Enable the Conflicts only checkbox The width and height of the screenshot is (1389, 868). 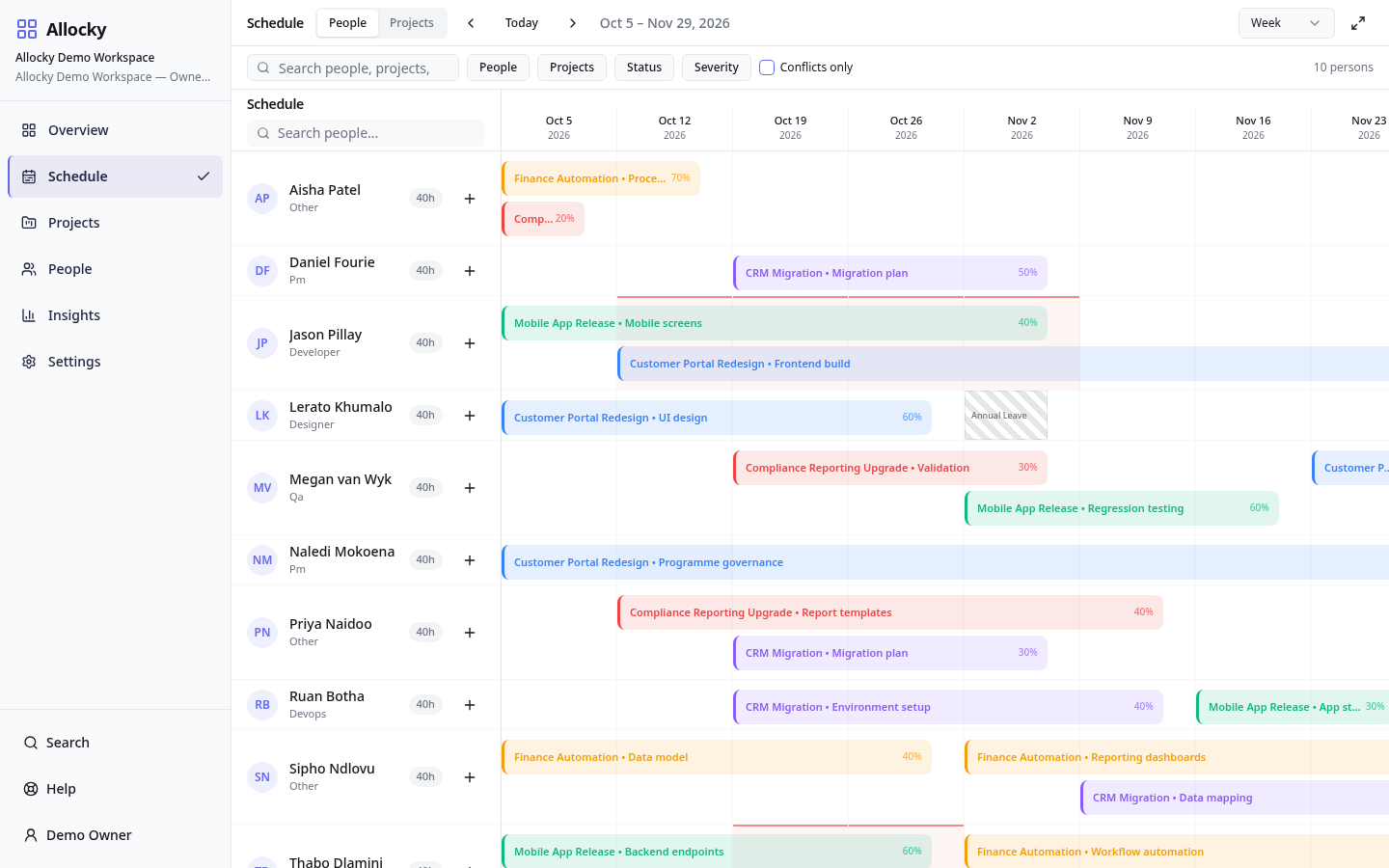tap(767, 68)
